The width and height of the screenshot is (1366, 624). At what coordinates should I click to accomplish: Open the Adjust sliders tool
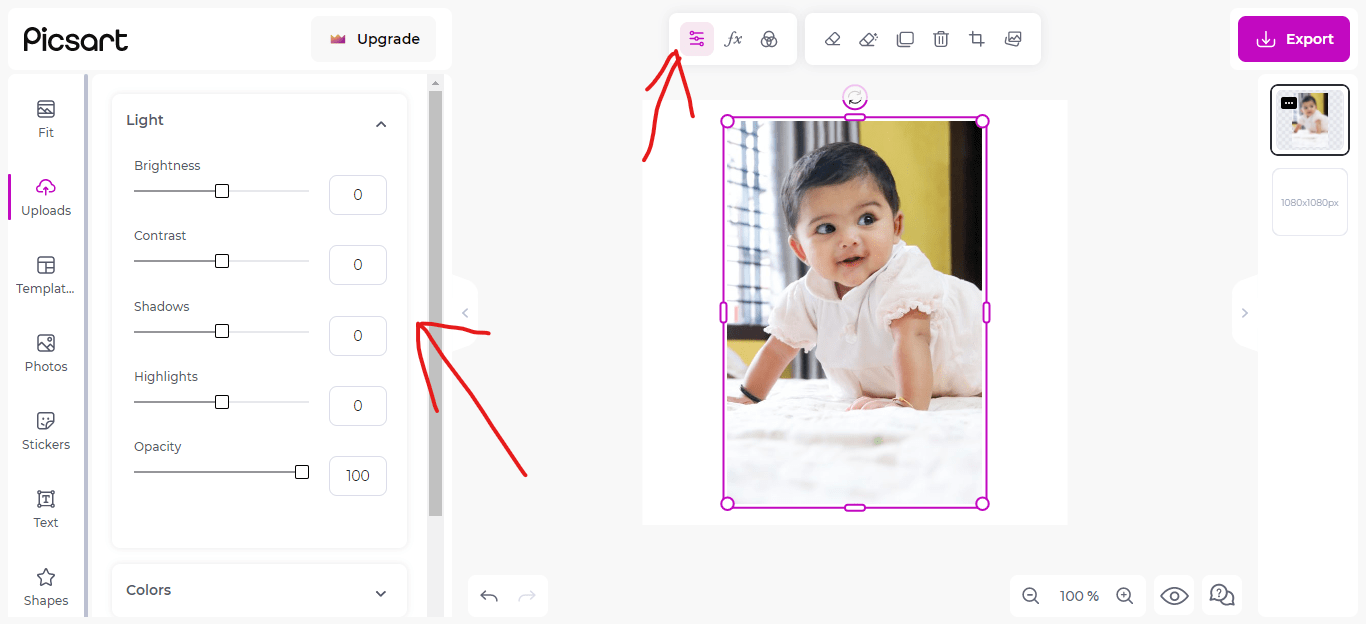click(x=697, y=39)
